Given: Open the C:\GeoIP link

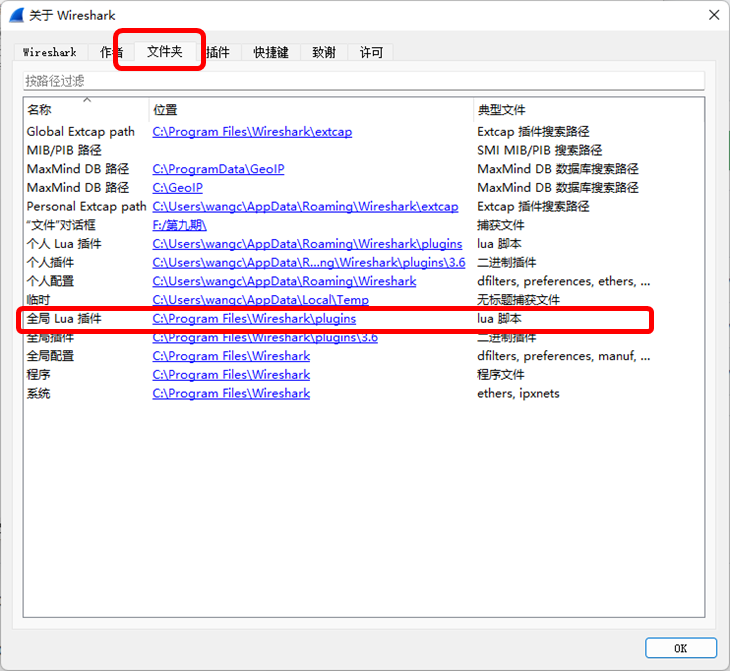Looking at the screenshot, I should (177, 188).
